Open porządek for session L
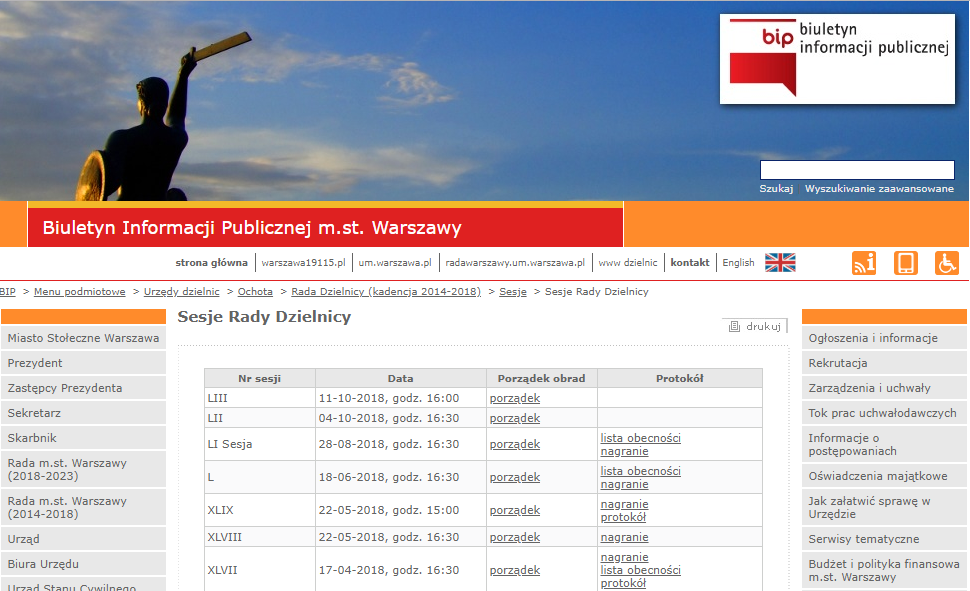Image resolution: width=970 pixels, height=591 pixels. pos(515,477)
